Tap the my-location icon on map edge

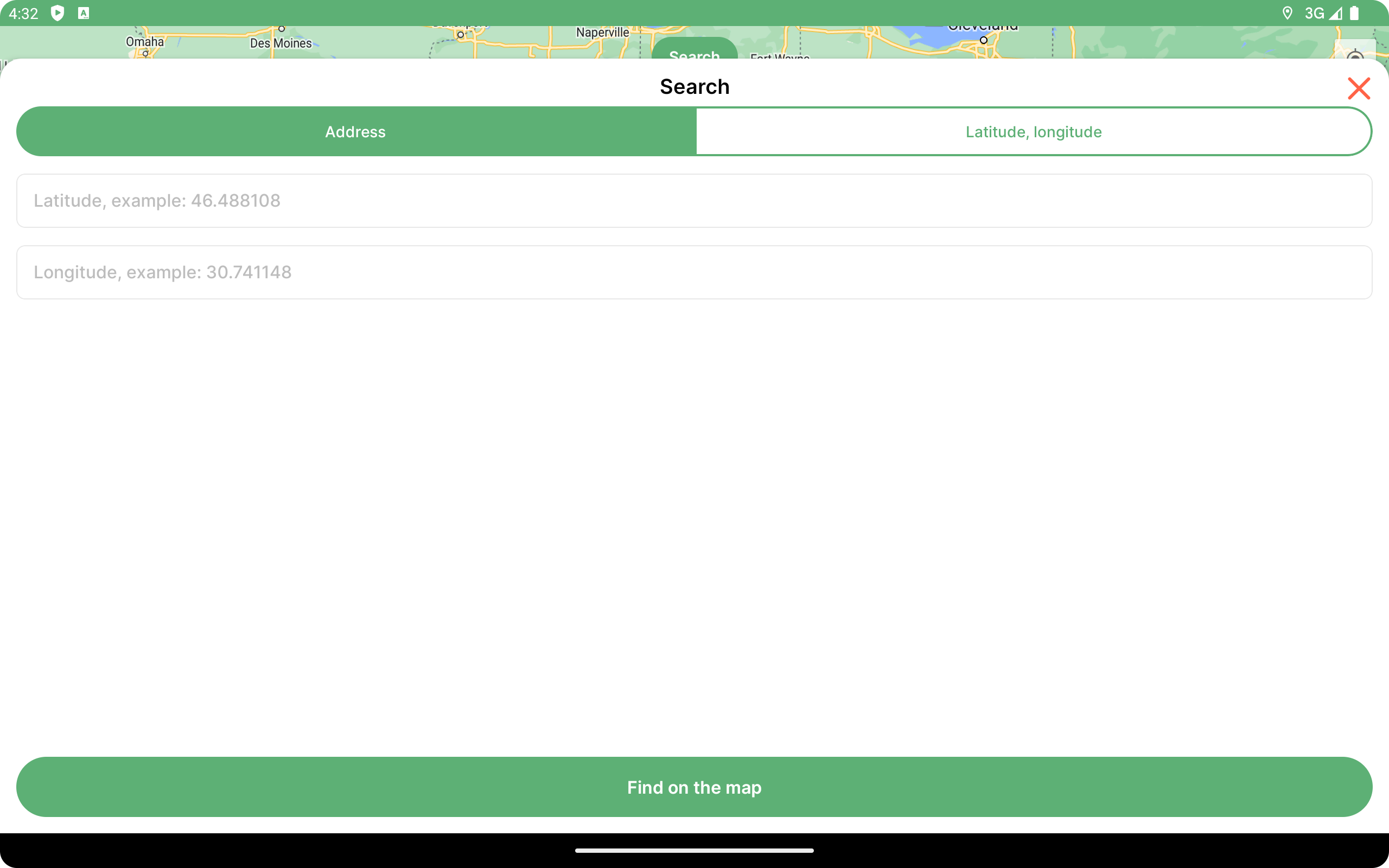(1355, 53)
